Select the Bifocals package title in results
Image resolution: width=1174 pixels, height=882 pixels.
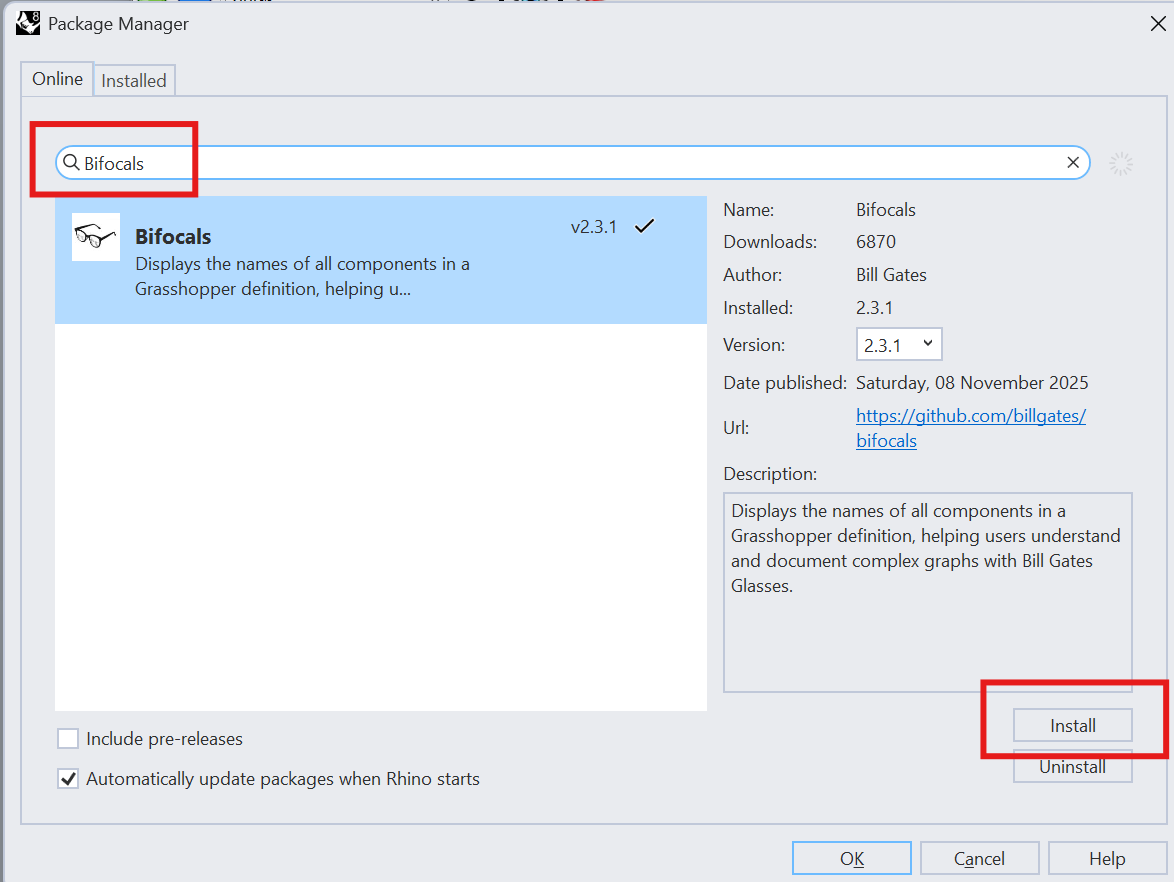tap(173, 237)
